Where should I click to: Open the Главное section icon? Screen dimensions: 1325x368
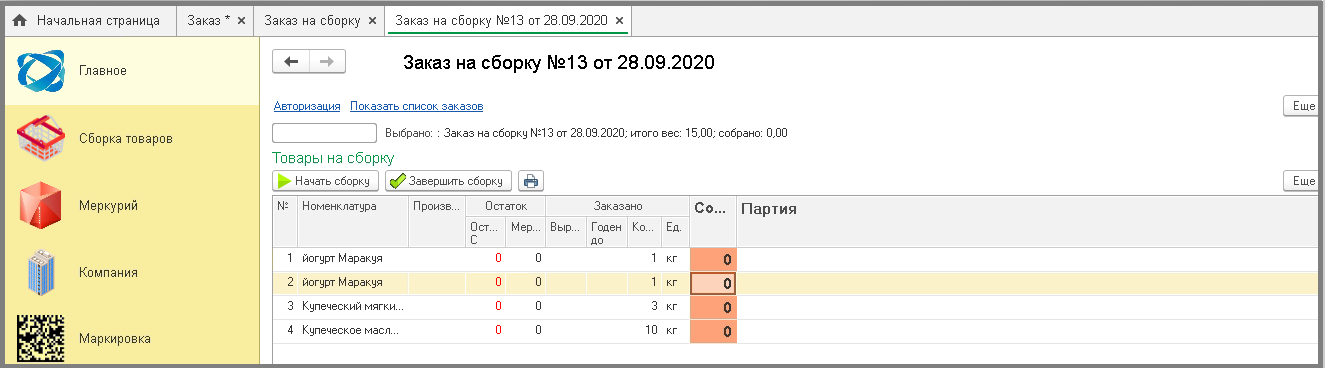41,70
